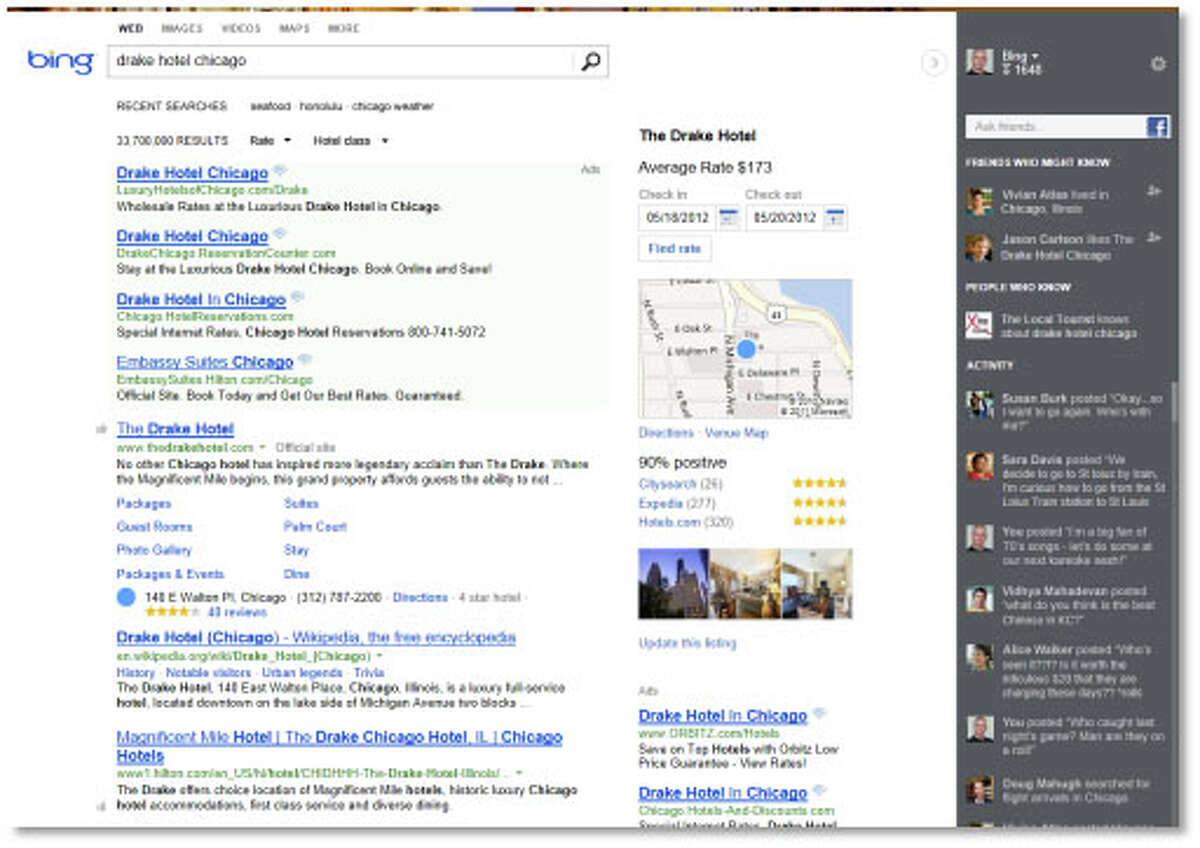Click the Bing logo
The width and height of the screenshot is (1200, 848).
click(58, 62)
